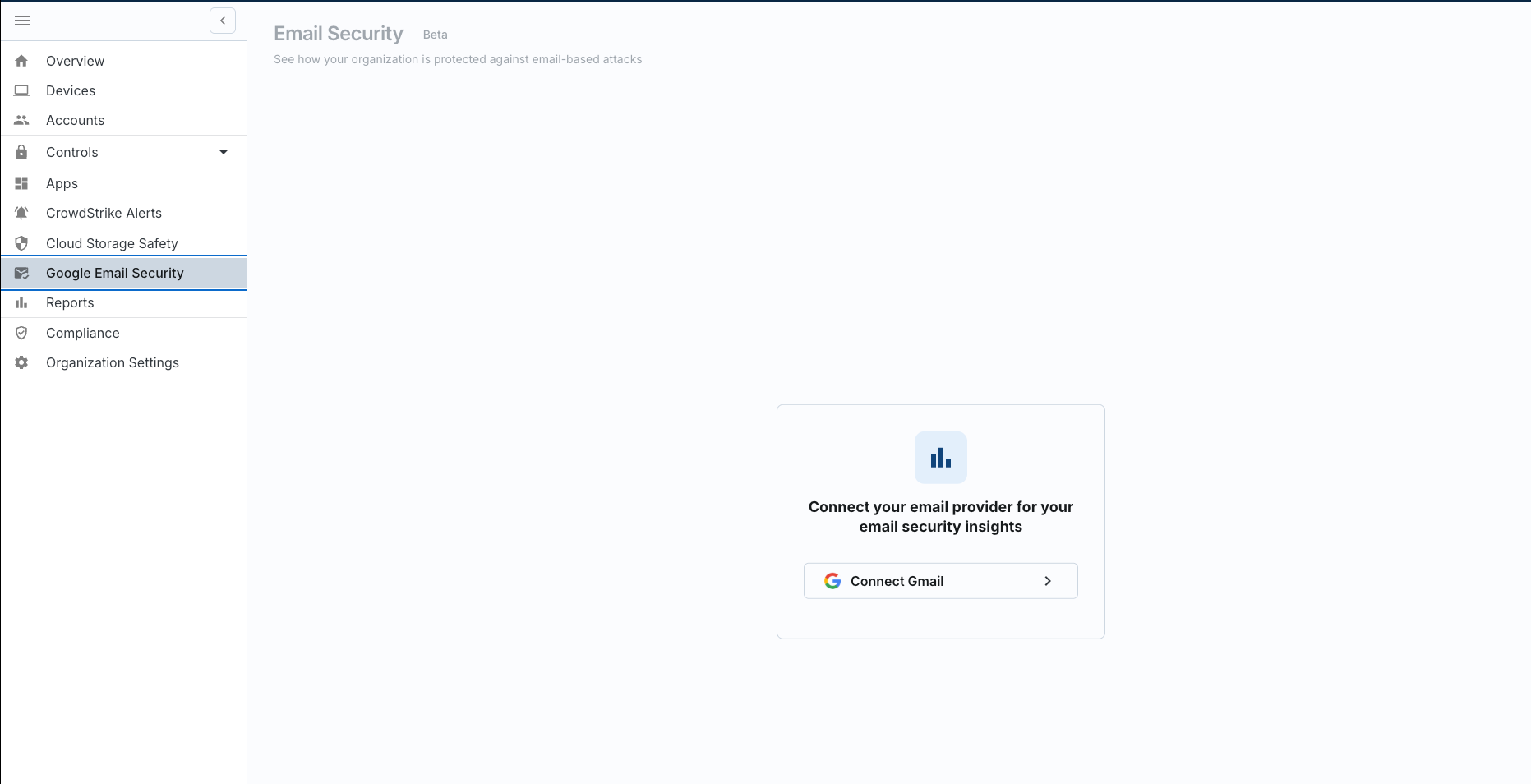Screen dimensions: 1531x784
Task: Open Apps in the sidebar
Action: 123,183
